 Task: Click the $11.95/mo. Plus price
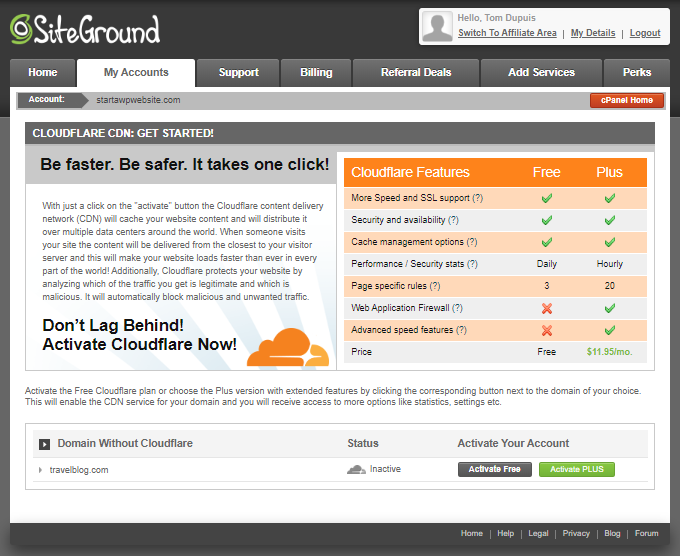tap(609, 352)
